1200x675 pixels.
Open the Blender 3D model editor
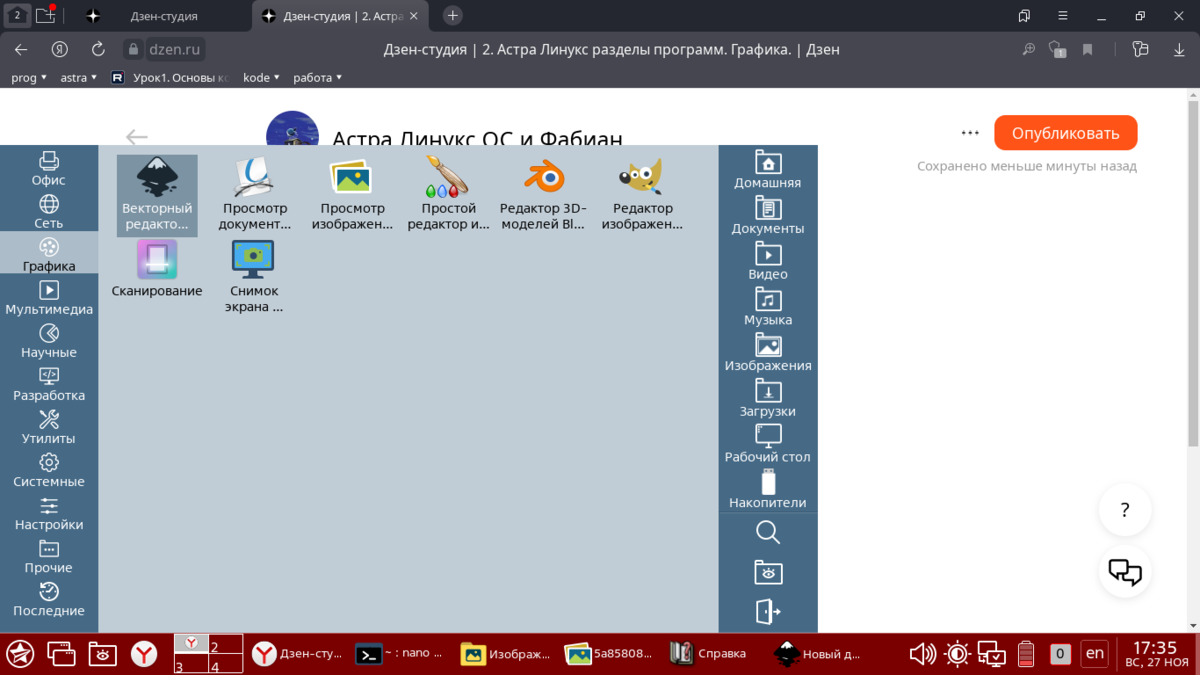[543, 195]
